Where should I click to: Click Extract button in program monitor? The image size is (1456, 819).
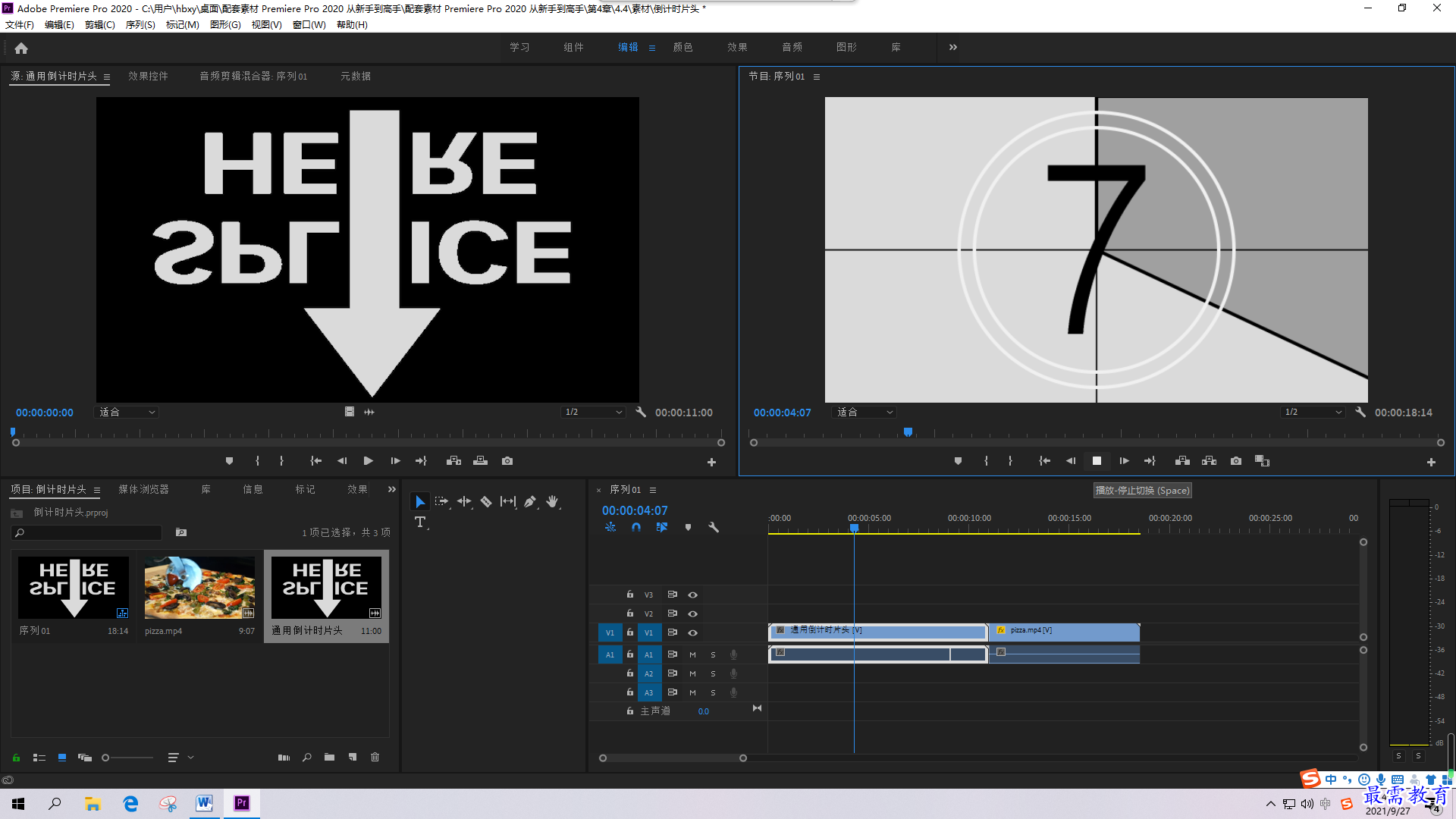click(1209, 461)
